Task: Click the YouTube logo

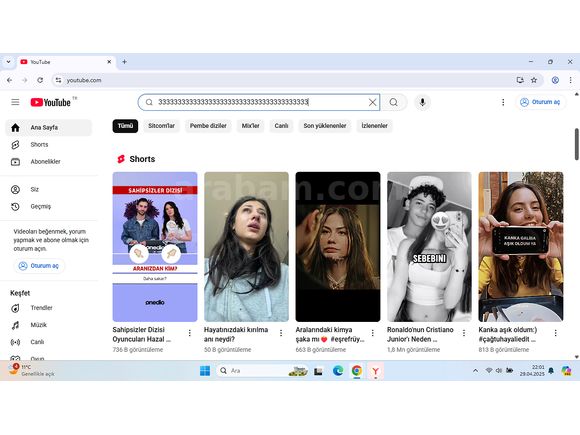Action: coord(51,102)
